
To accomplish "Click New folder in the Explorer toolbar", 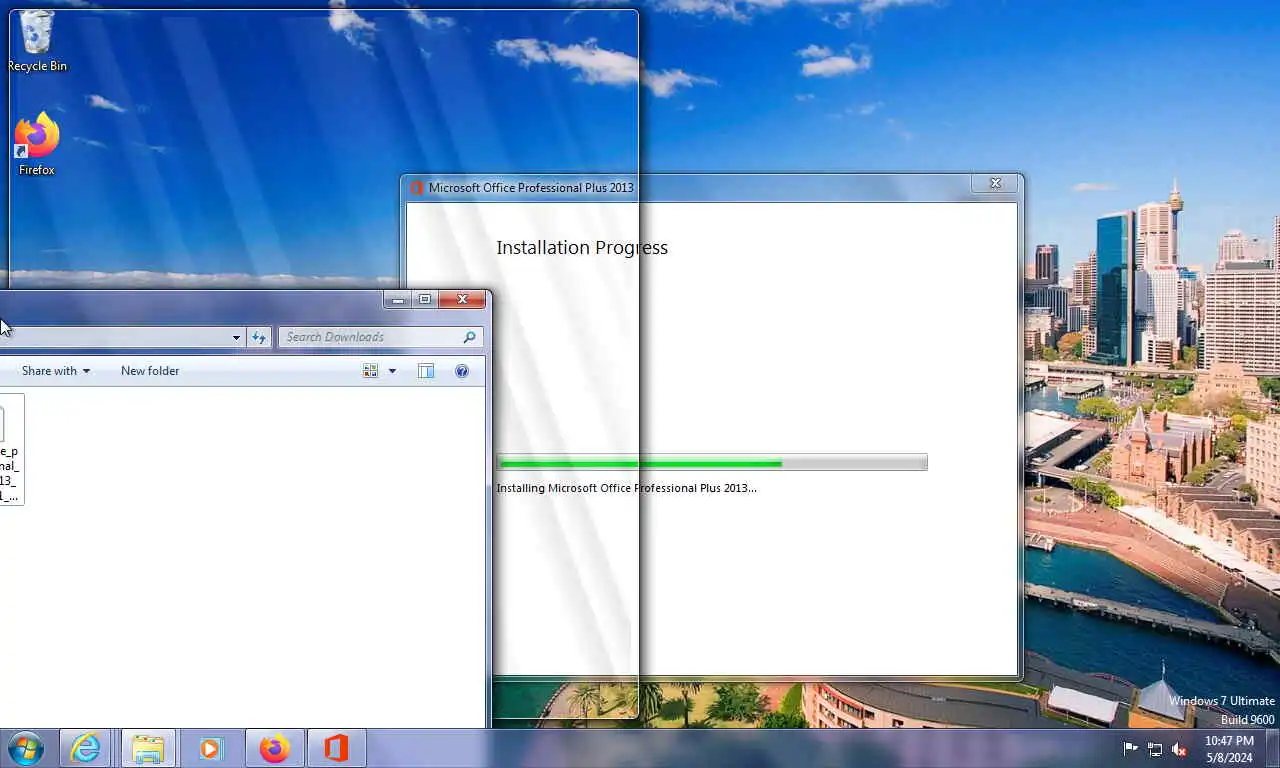I will pos(150,371).
